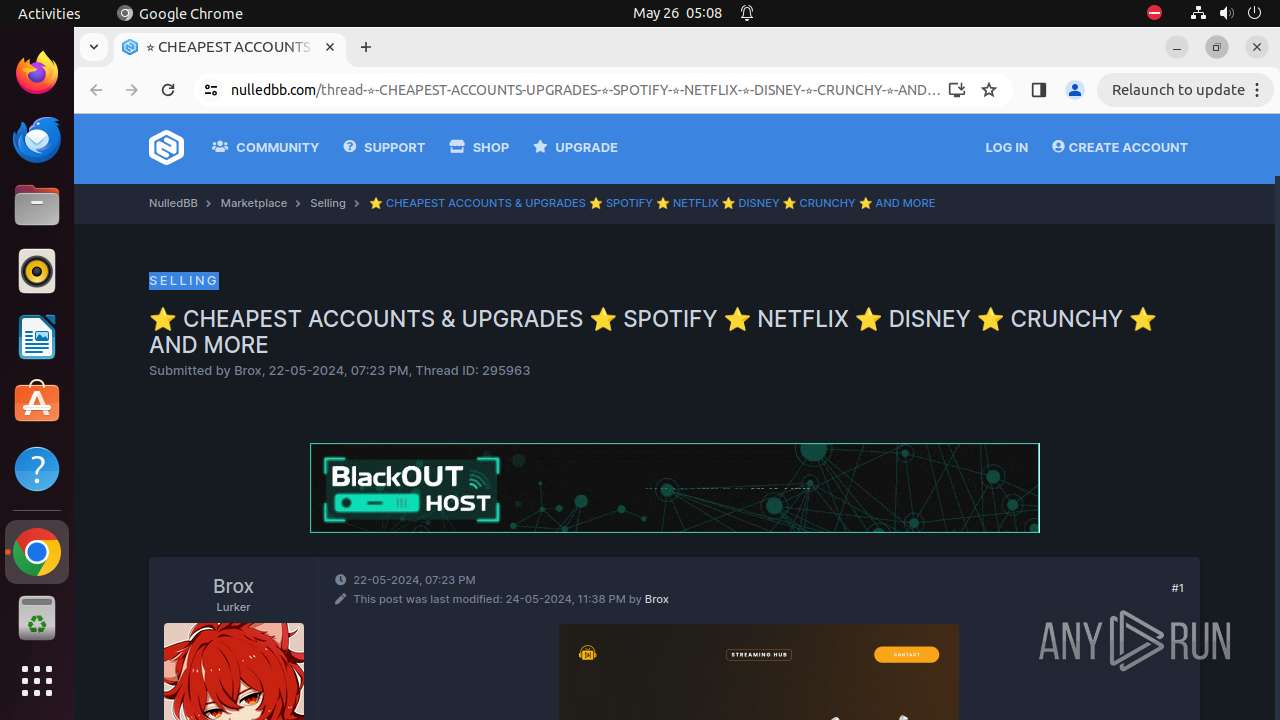Image resolution: width=1280 pixels, height=720 pixels.
Task: Open Firefox from the dock
Action: [x=37, y=73]
